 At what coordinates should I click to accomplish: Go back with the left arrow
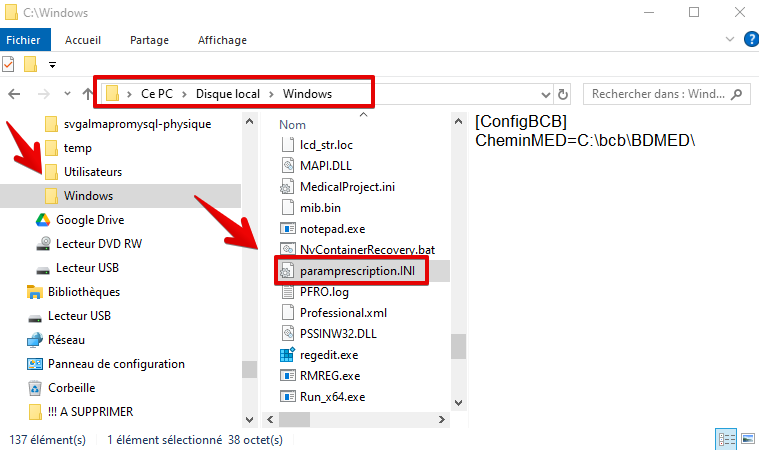pyautogui.click(x=15, y=94)
